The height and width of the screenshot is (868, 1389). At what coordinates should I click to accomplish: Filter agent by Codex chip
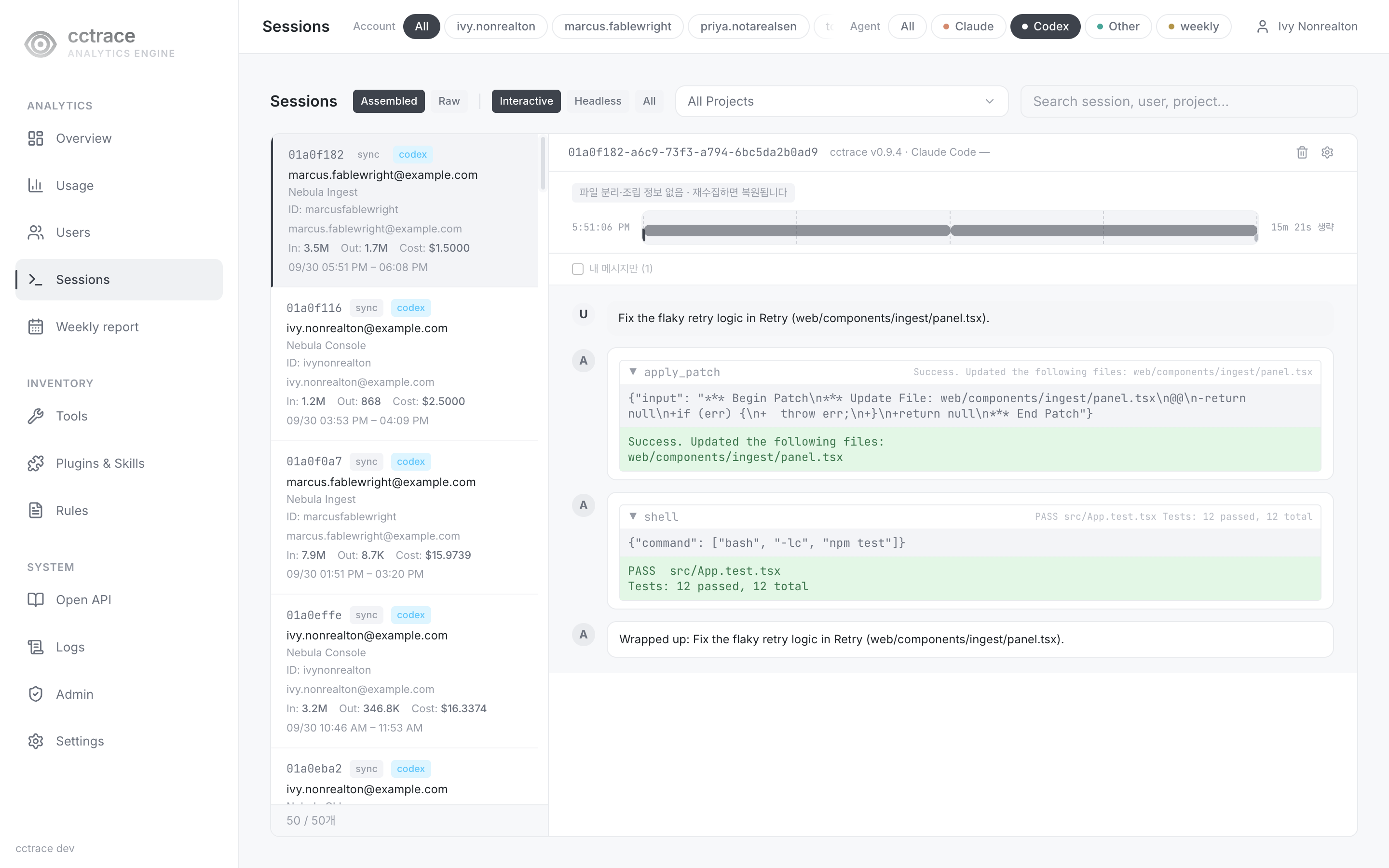click(x=1045, y=27)
